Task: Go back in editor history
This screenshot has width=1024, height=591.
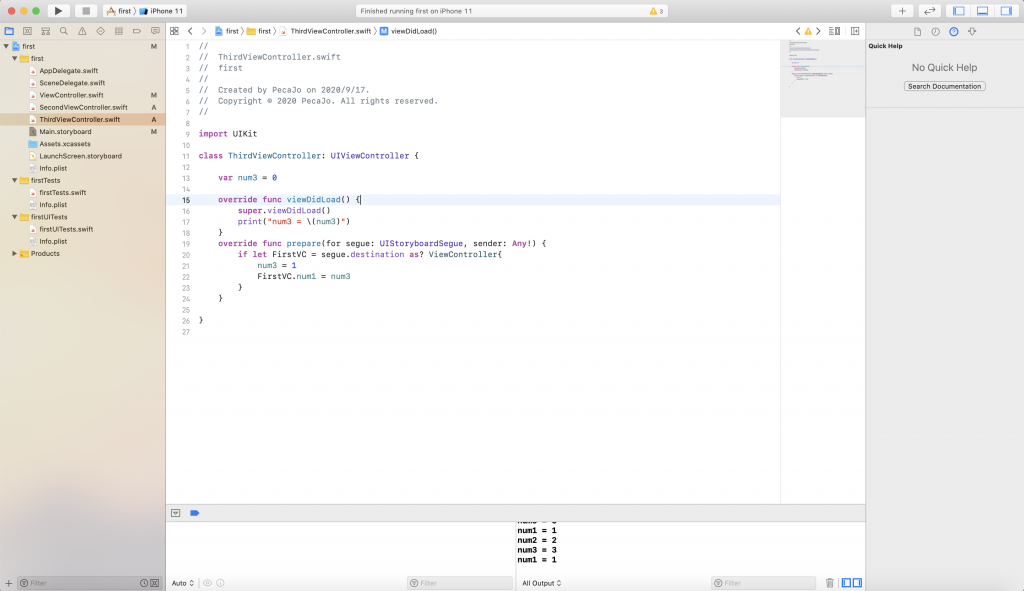Action: click(x=190, y=31)
